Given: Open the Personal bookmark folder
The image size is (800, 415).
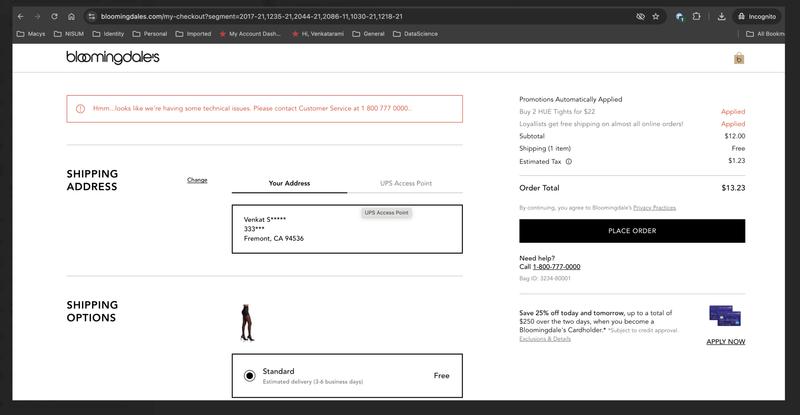Looking at the screenshot, I should (150, 34).
